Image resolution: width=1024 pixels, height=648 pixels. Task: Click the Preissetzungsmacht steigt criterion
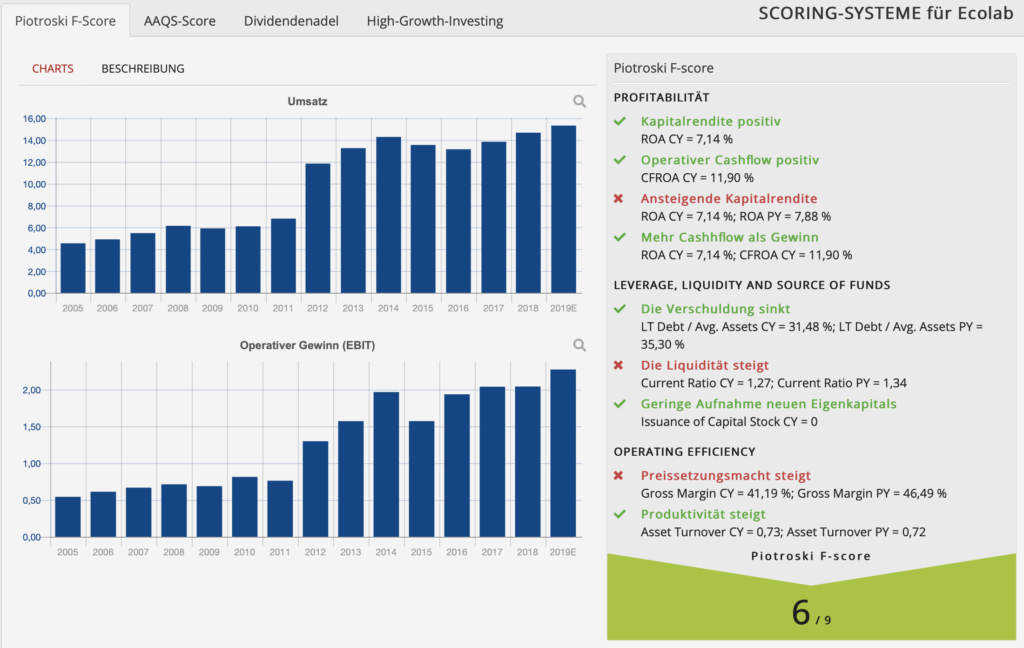tap(726, 476)
